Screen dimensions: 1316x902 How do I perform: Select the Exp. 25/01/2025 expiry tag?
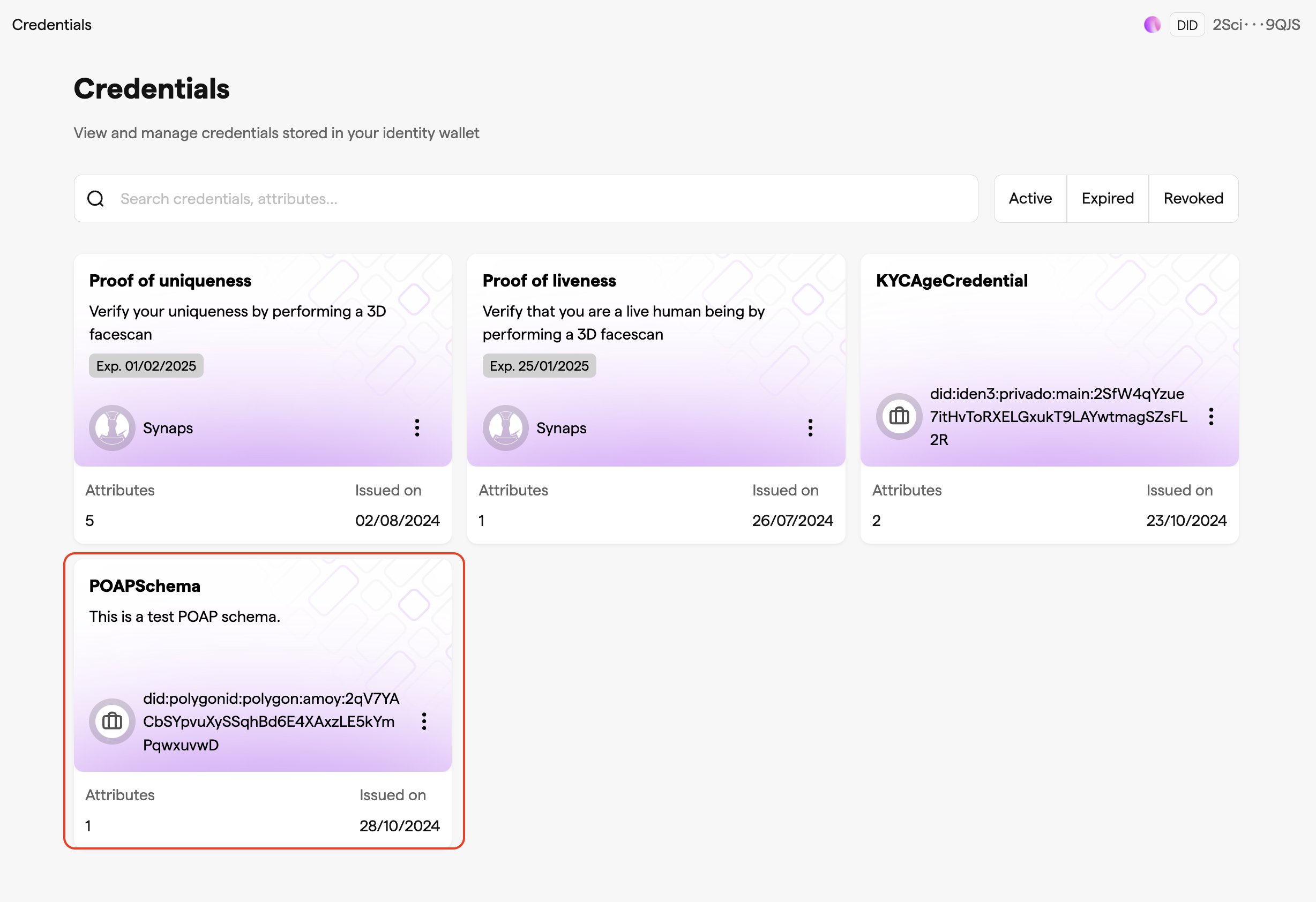(x=539, y=366)
